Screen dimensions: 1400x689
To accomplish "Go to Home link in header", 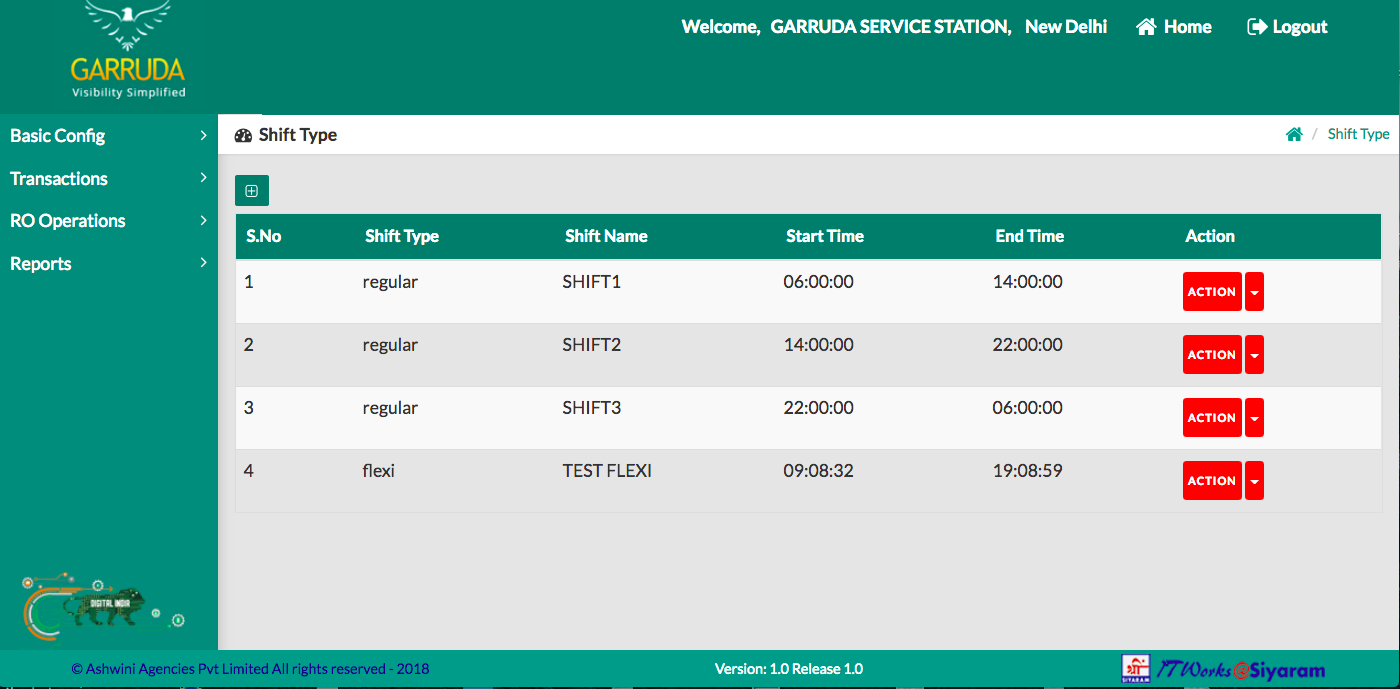I will point(1187,27).
